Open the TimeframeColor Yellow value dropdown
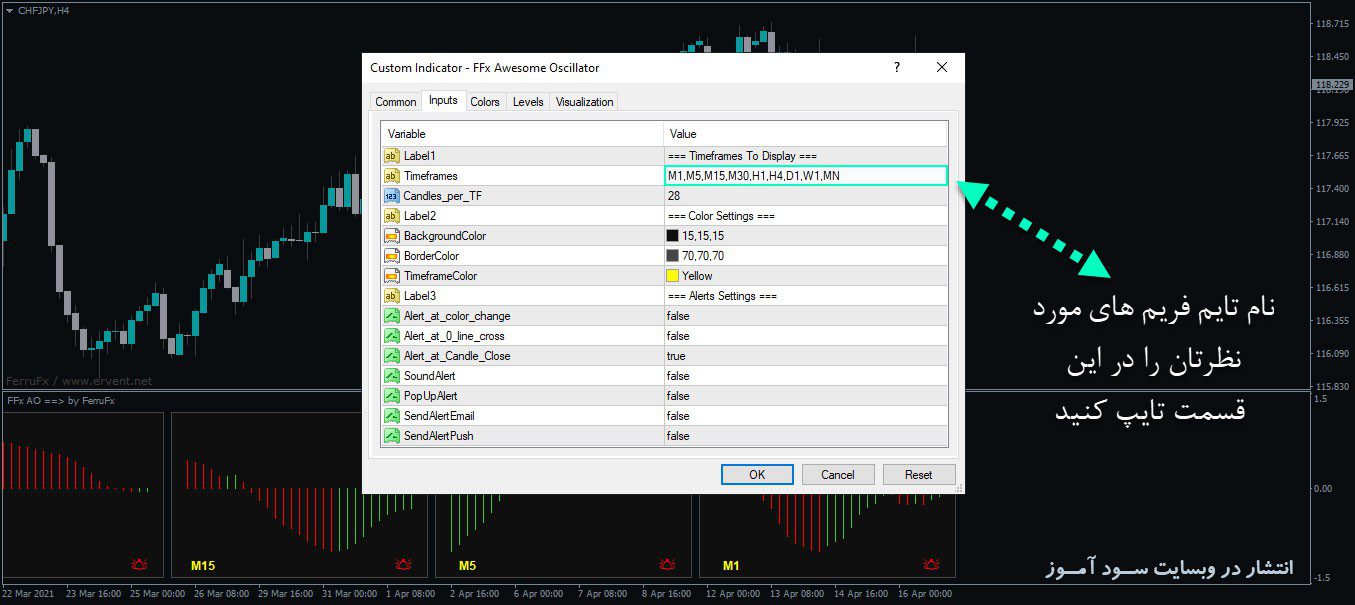 pyautogui.click(x=805, y=276)
